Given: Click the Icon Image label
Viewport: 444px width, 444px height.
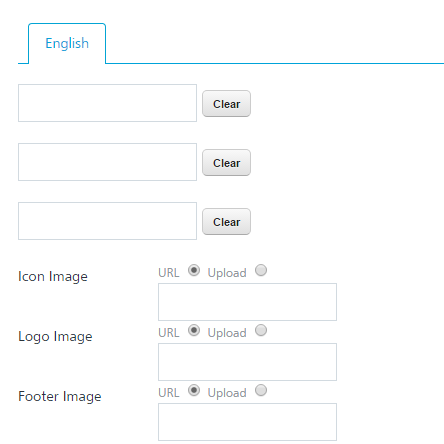Looking at the screenshot, I should coord(53,277).
